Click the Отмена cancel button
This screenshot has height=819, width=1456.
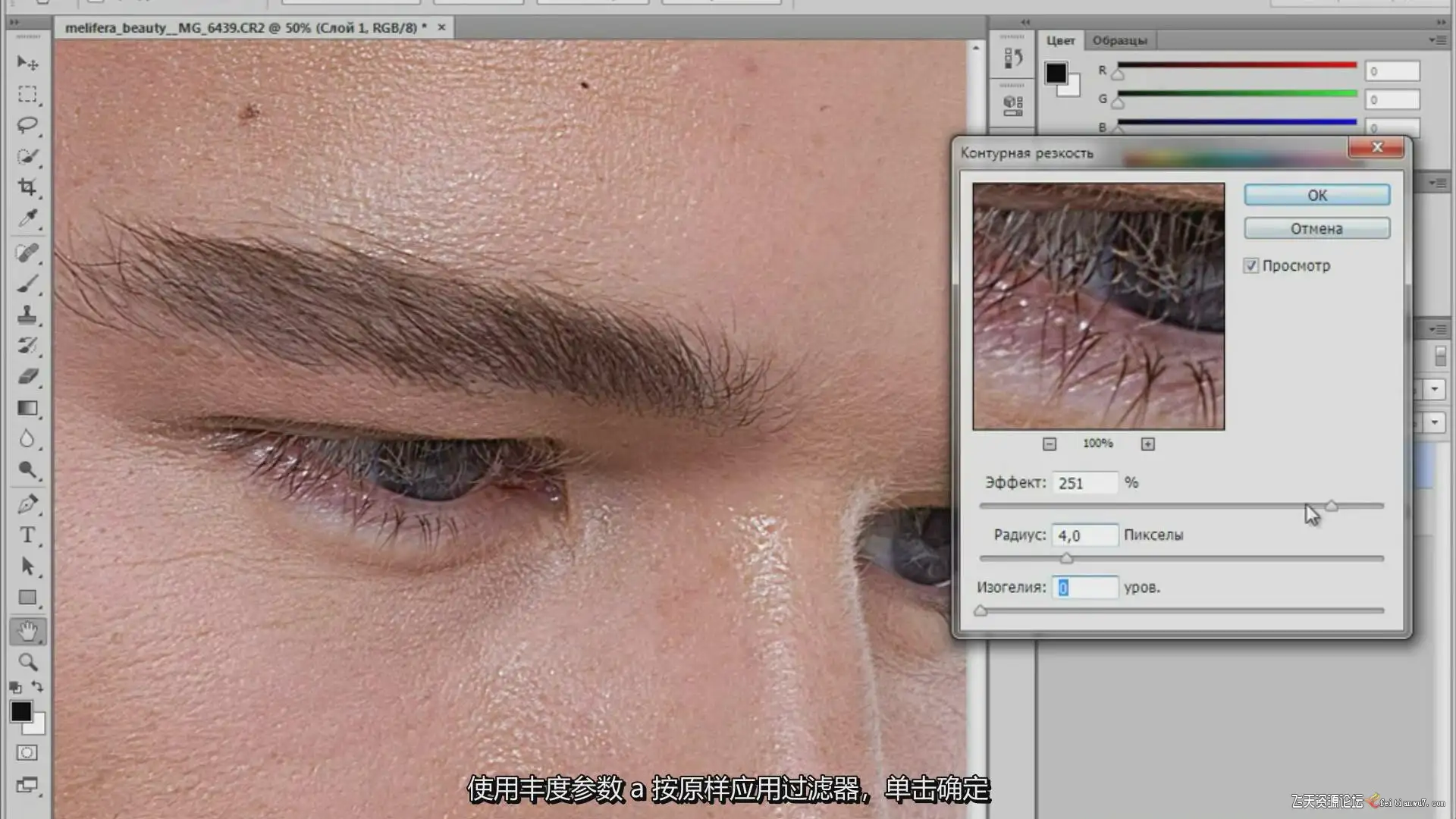1316,228
